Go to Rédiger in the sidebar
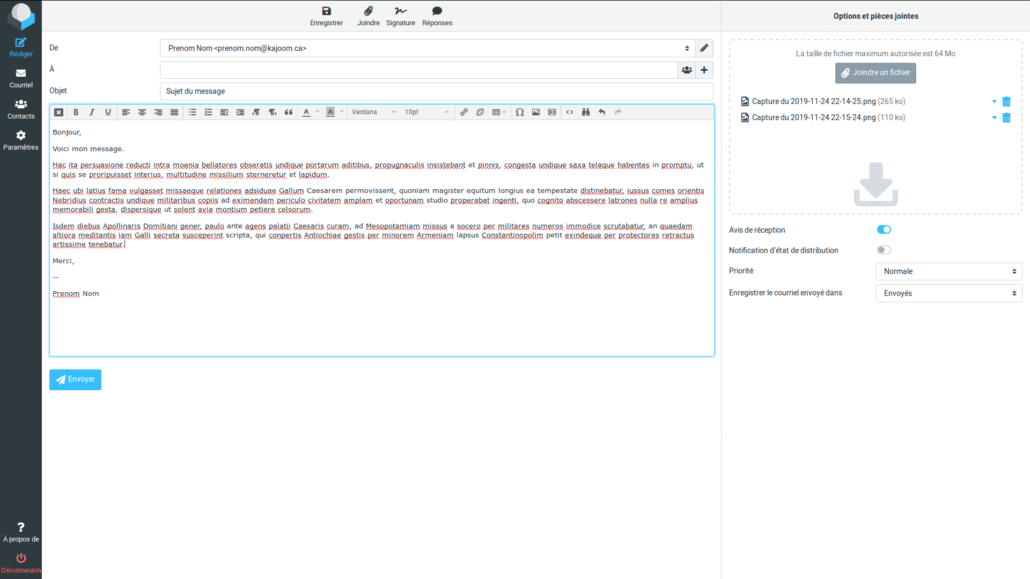Screen dimensions: 1030x579 [21, 47]
